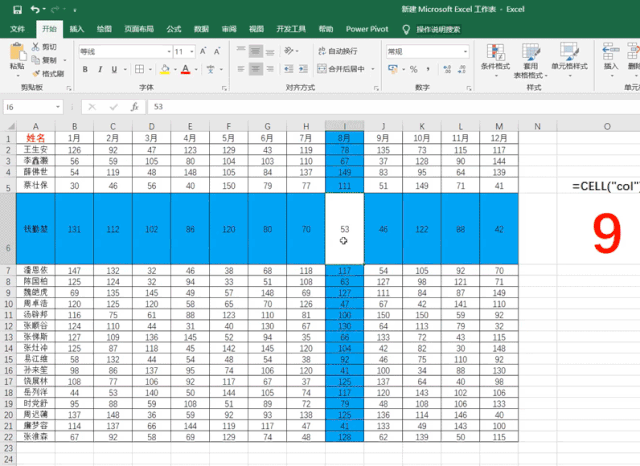Open the font size dropdown
The width and height of the screenshot is (640, 466).
pos(192,51)
